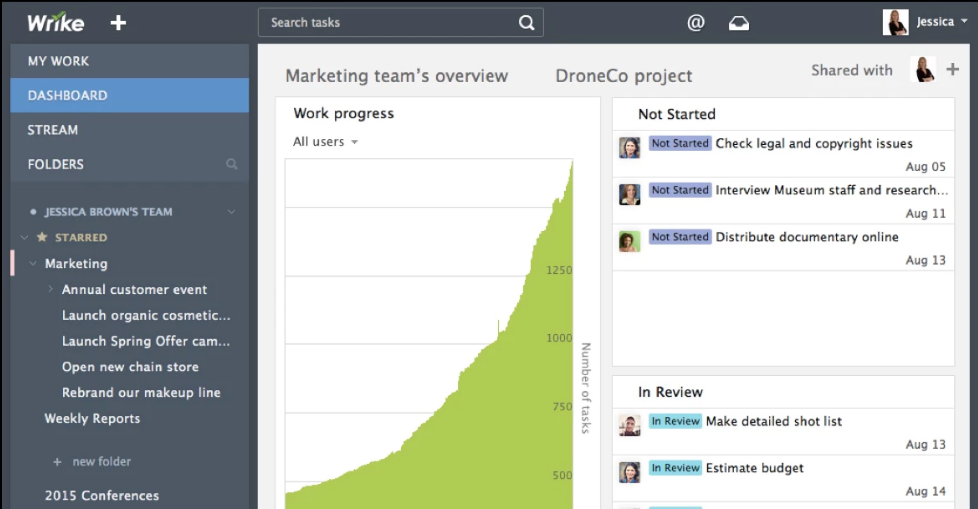The width and height of the screenshot is (978, 509).
Task: Click In Review badge on Make detailed shot list
Action: [675, 421]
